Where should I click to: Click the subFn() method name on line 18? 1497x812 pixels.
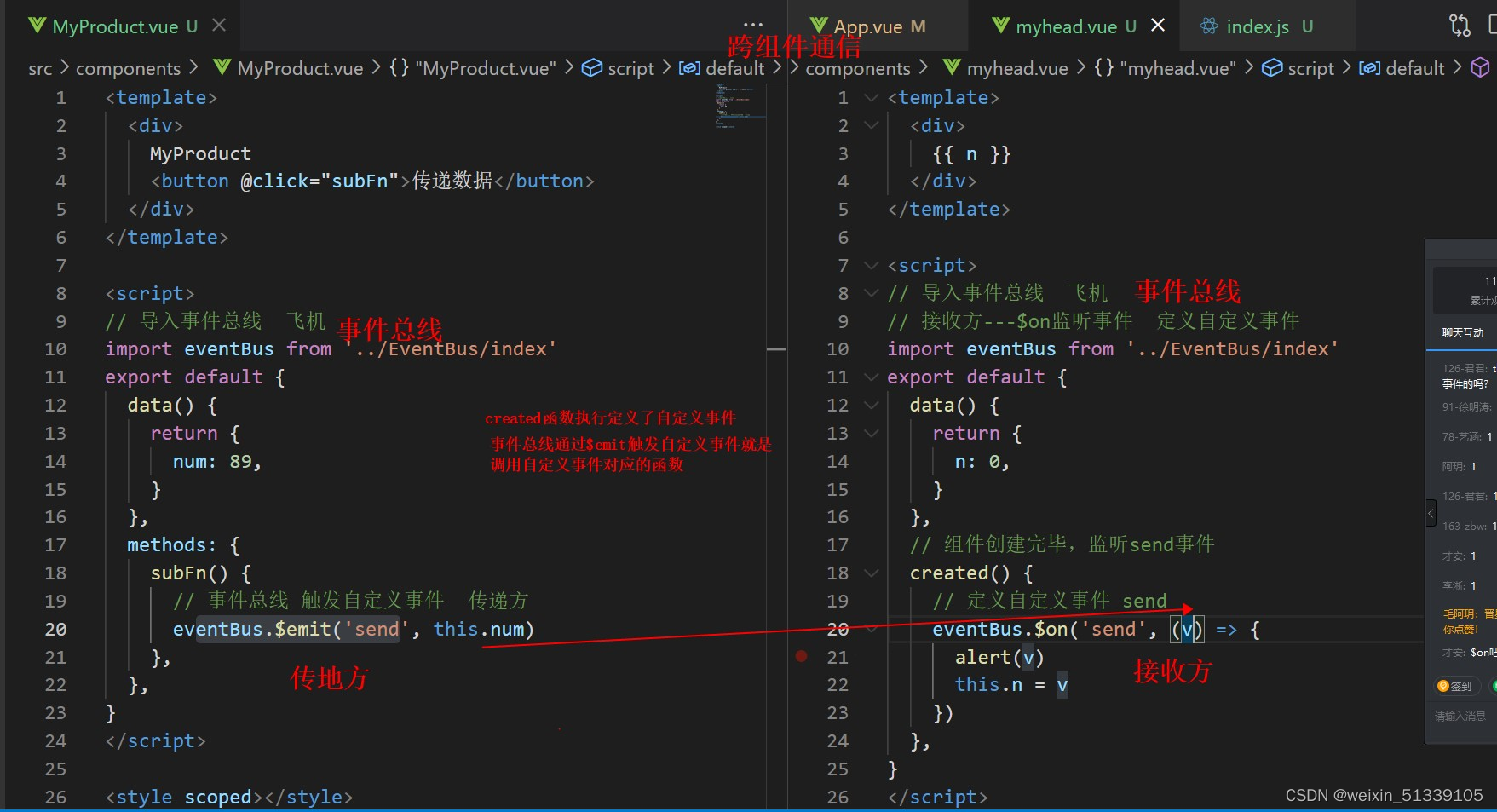point(189,573)
